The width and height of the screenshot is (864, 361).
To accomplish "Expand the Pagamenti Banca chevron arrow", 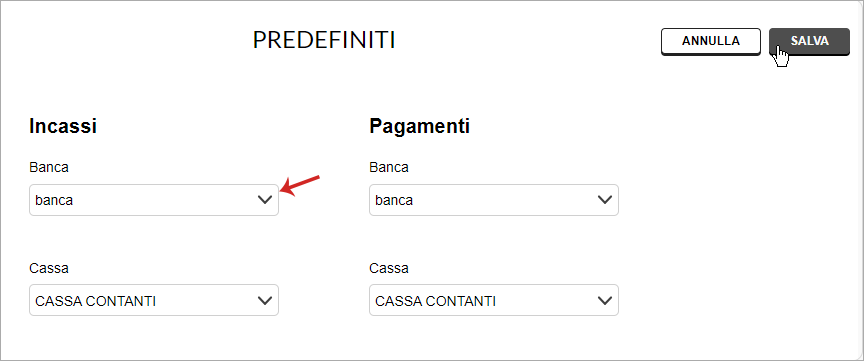I will pos(605,200).
